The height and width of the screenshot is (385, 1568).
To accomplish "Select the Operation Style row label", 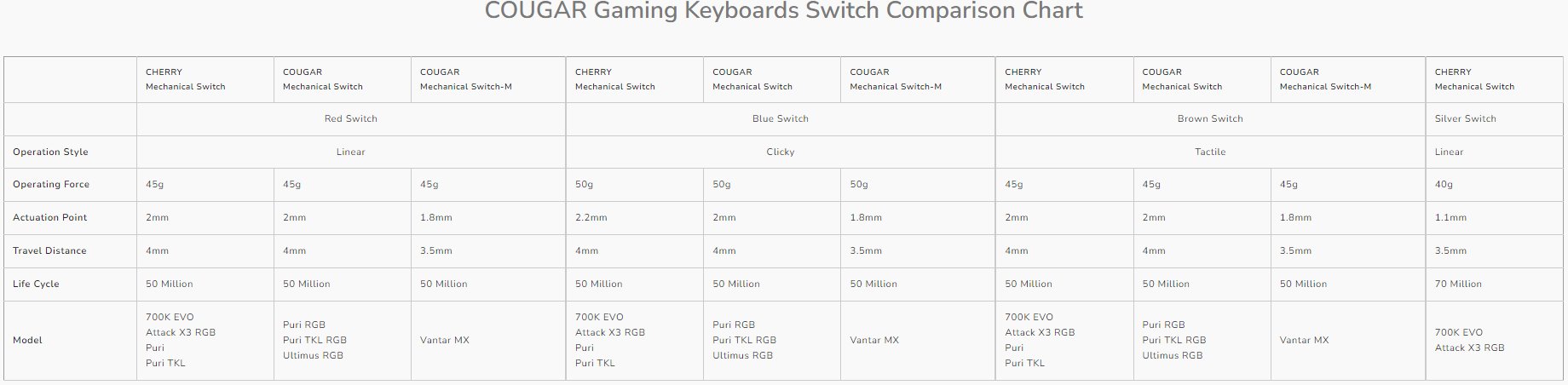I will pyautogui.click(x=50, y=152).
